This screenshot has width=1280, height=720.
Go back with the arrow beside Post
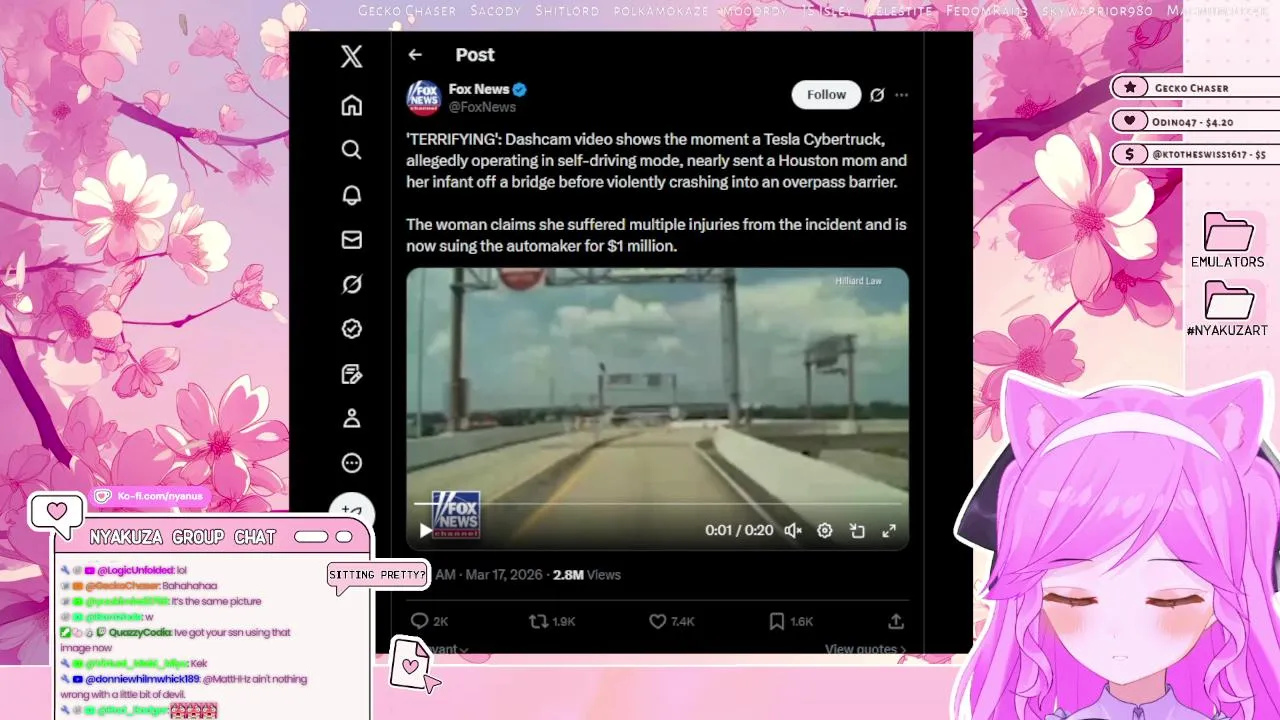(x=415, y=55)
